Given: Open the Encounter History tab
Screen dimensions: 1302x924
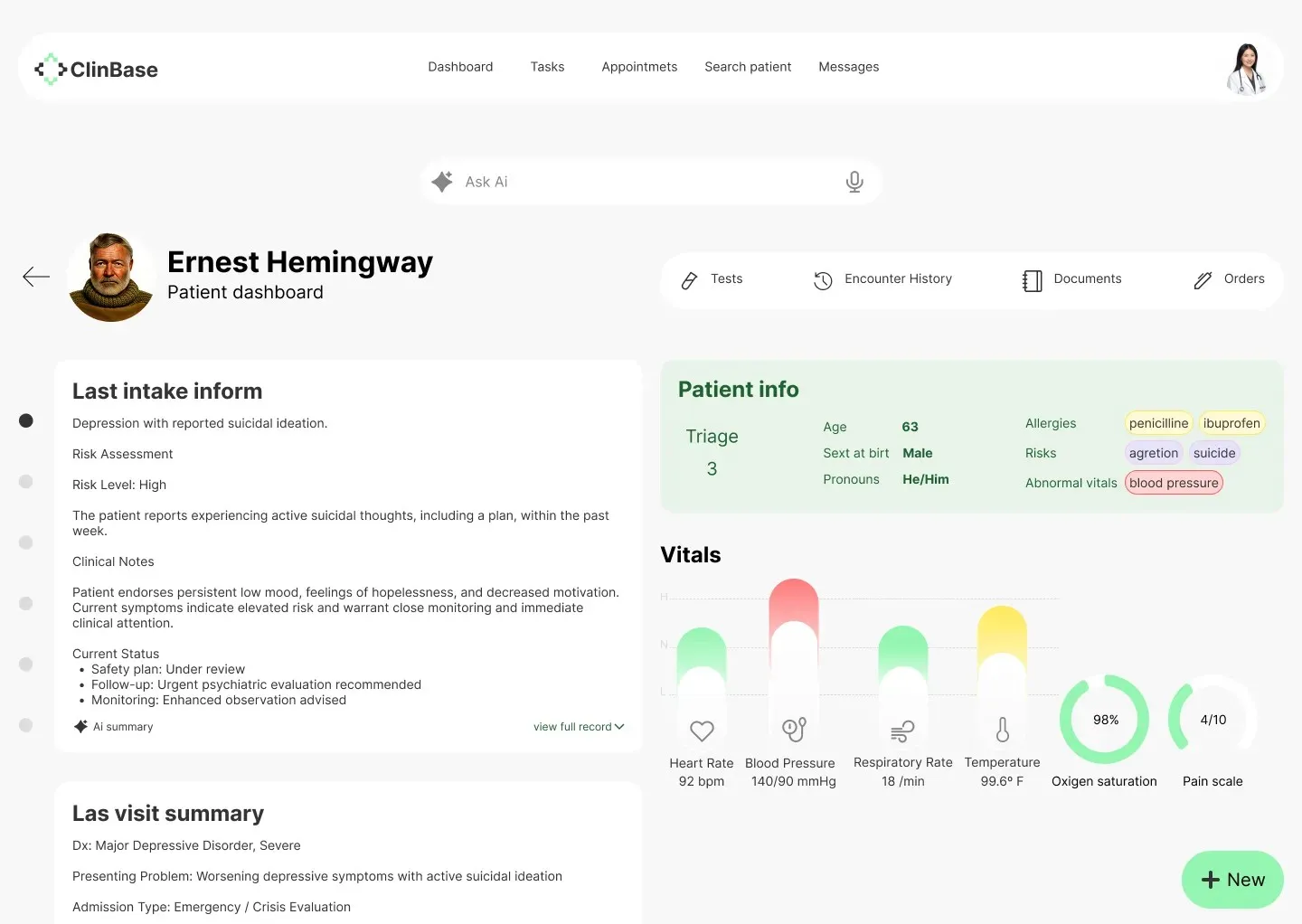Looking at the screenshot, I should coord(882,279).
